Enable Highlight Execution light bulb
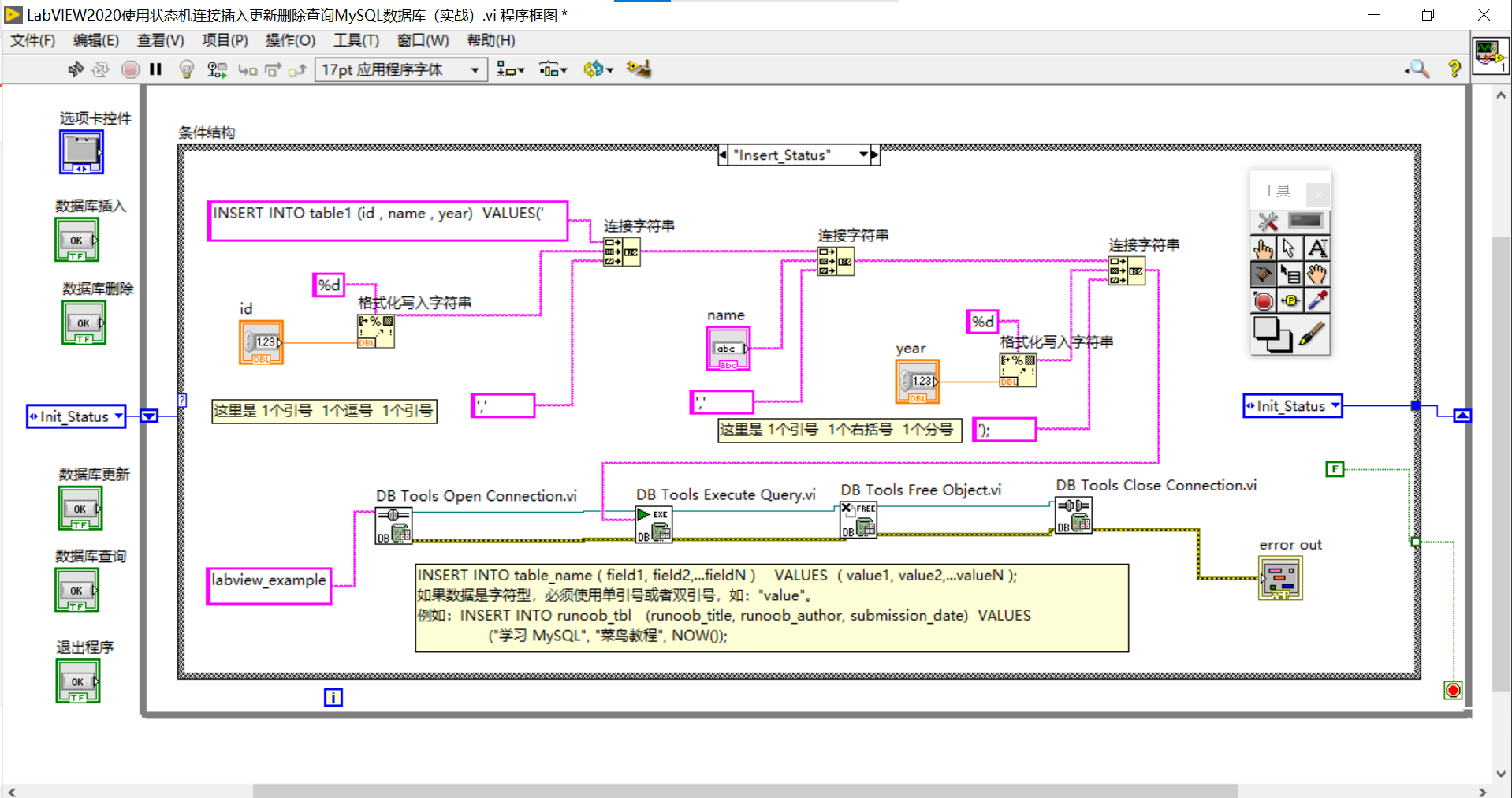Screen dimensions: 1512x798 click(186, 69)
